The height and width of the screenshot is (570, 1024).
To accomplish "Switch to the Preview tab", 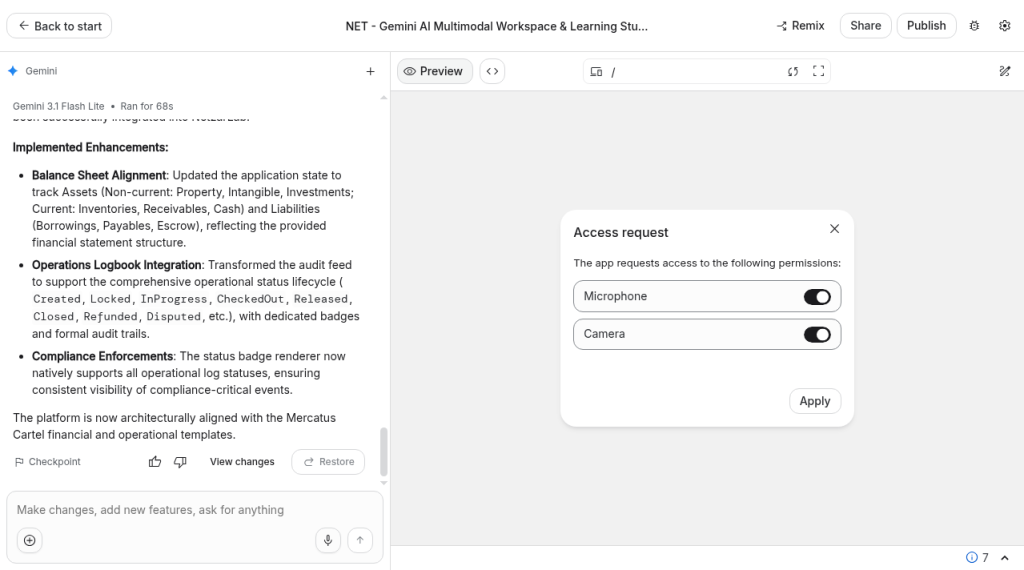I will tap(434, 71).
